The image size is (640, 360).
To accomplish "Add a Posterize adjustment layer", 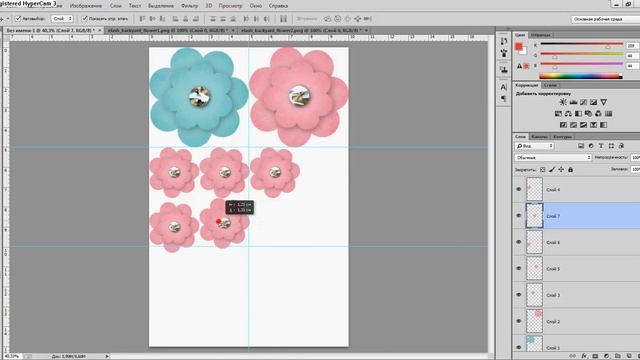I will tap(573, 125).
